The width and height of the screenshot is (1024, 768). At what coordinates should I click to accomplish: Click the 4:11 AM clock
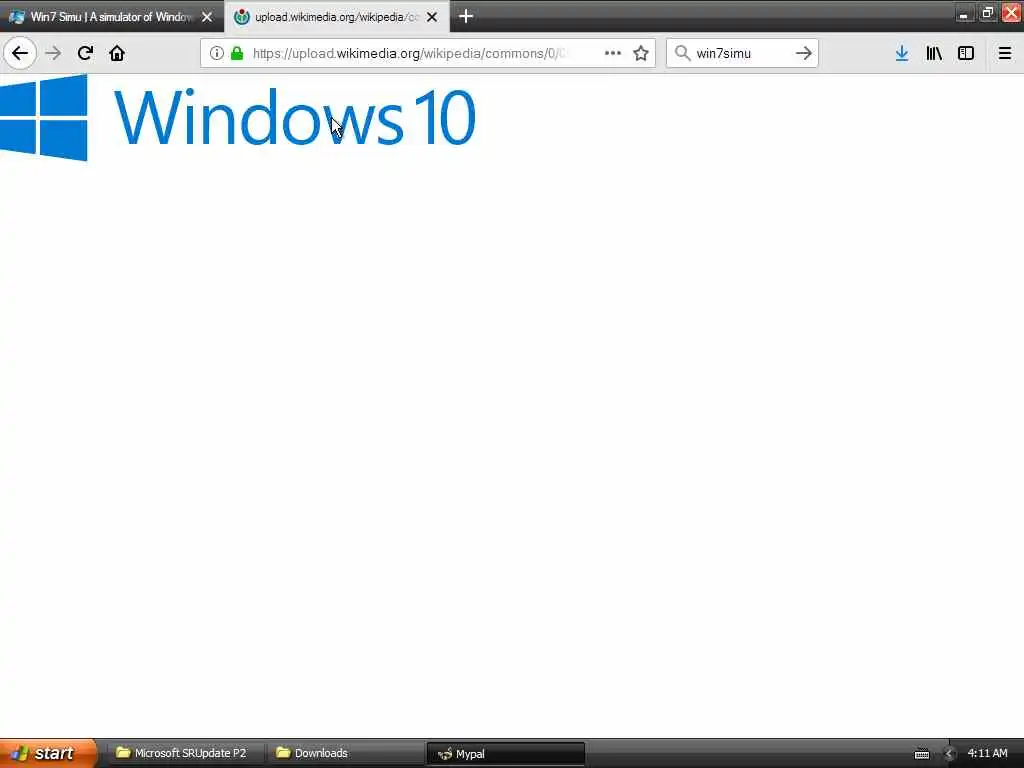point(987,753)
